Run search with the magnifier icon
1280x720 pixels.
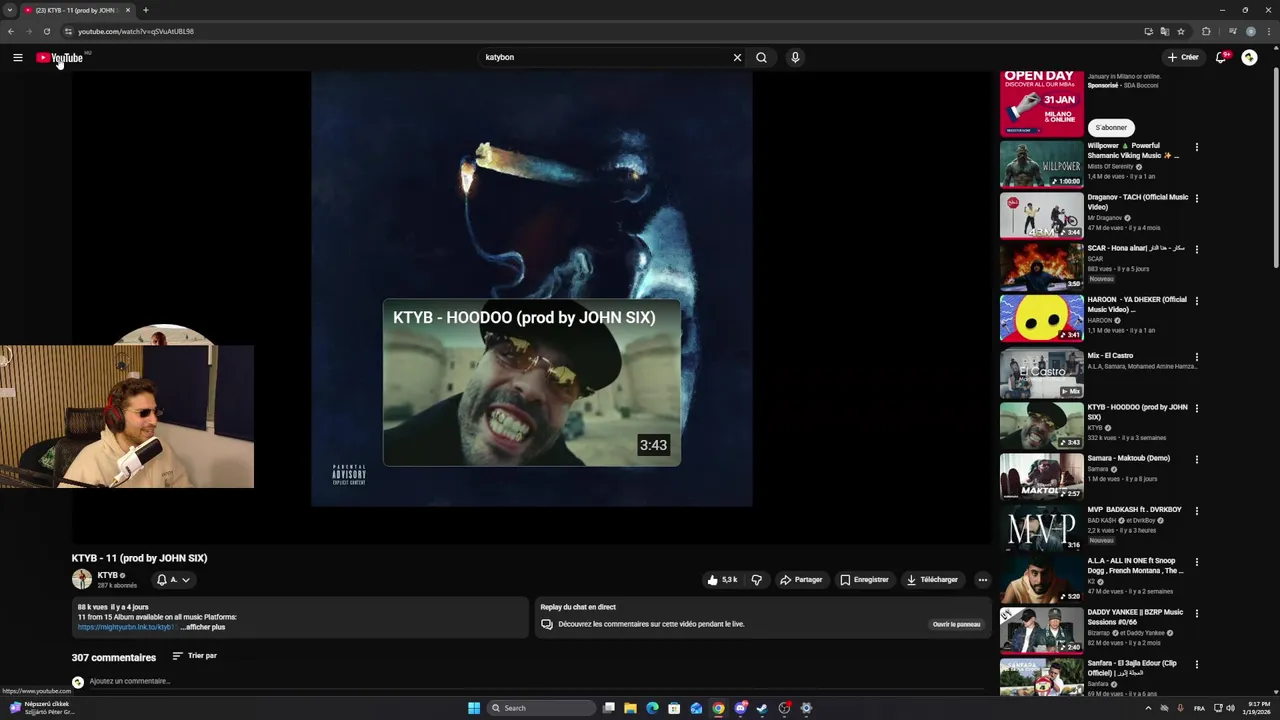click(761, 58)
